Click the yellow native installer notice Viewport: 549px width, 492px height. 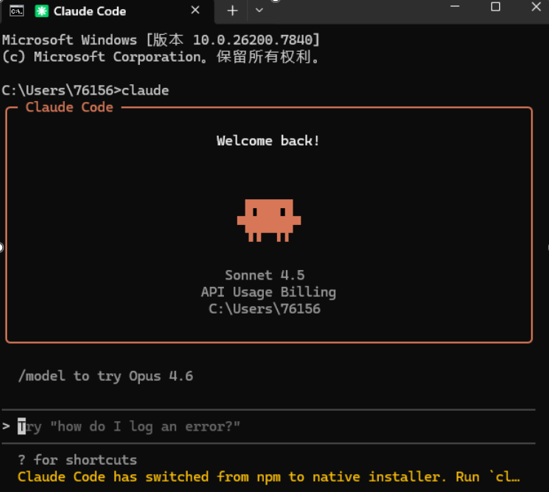coord(269,477)
